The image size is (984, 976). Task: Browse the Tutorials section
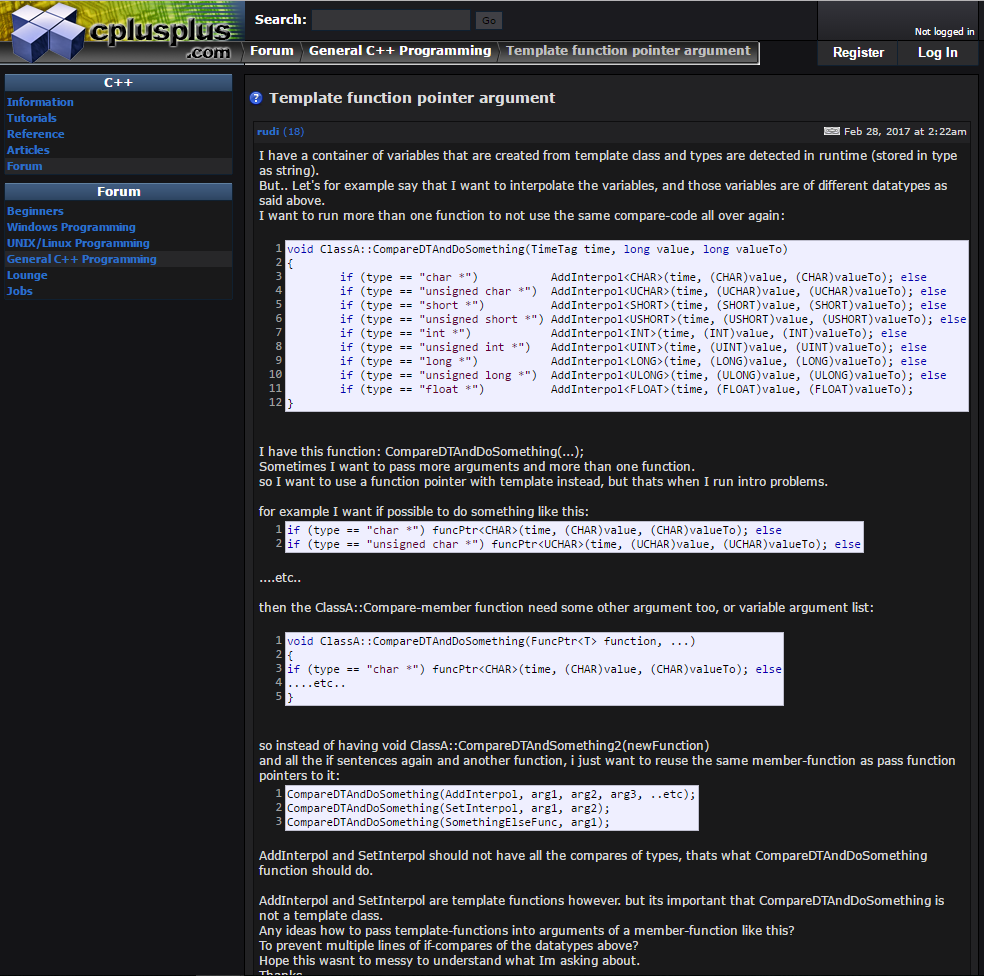(31, 117)
